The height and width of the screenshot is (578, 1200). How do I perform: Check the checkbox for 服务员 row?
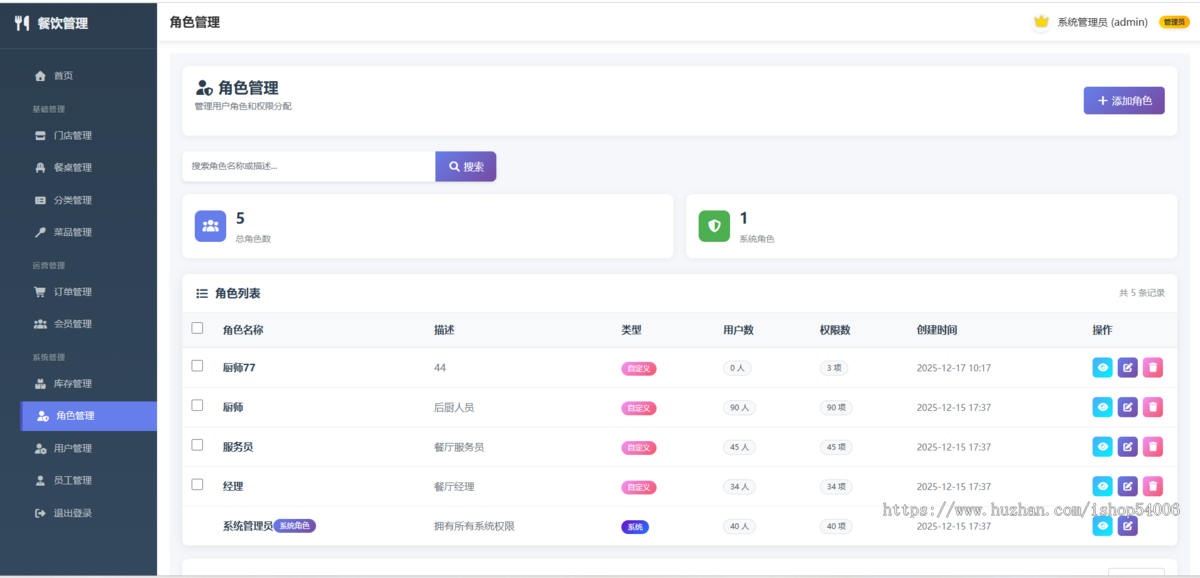(x=196, y=447)
